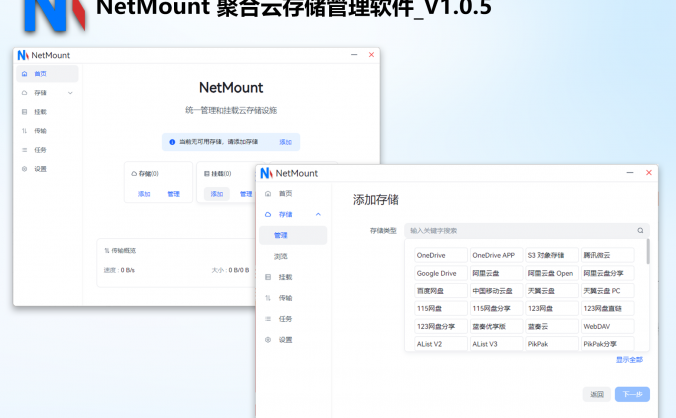The height and width of the screenshot is (418, 676).
Task: Click the 返回 button
Action: pos(597,394)
